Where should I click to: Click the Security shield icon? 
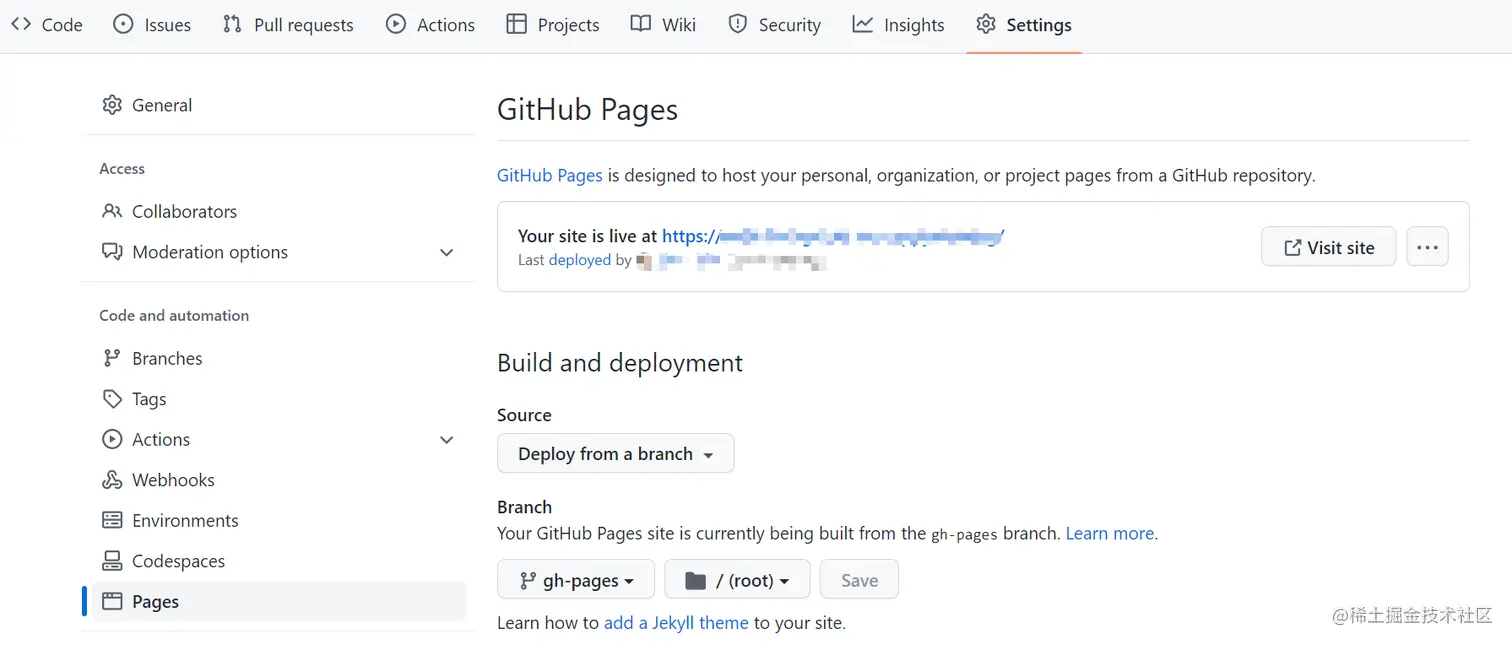738,24
